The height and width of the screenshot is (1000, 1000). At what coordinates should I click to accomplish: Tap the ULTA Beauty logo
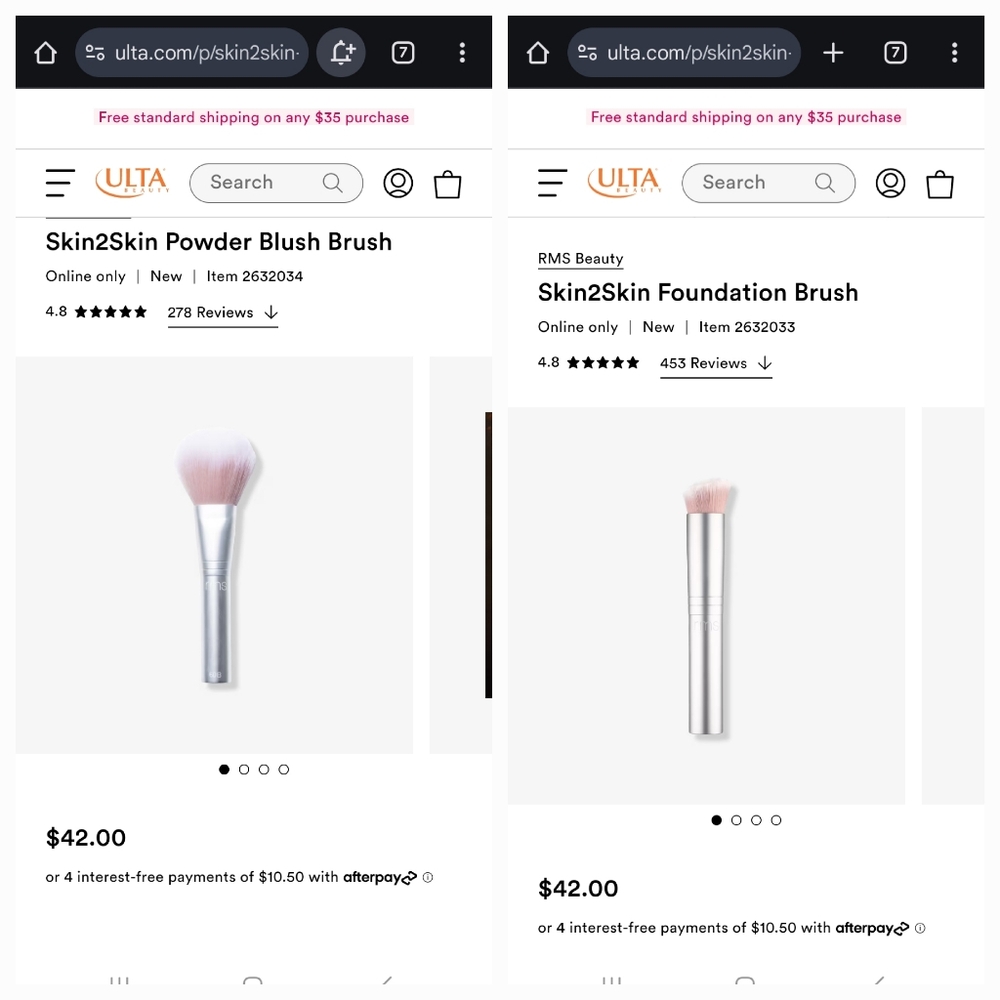[x=131, y=183]
